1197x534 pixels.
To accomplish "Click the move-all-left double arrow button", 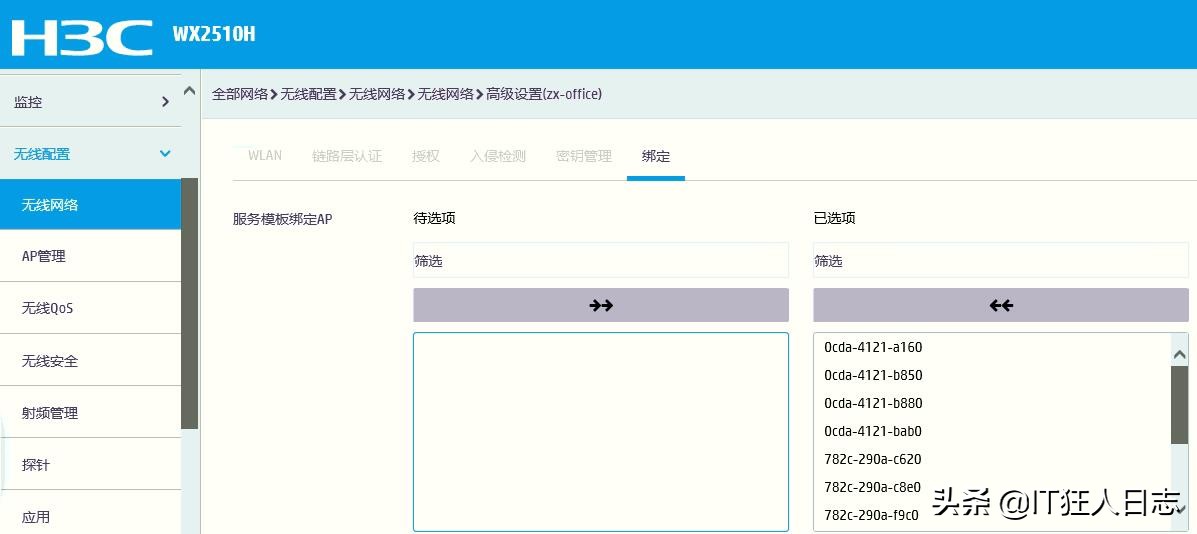I will click(x=1001, y=305).
